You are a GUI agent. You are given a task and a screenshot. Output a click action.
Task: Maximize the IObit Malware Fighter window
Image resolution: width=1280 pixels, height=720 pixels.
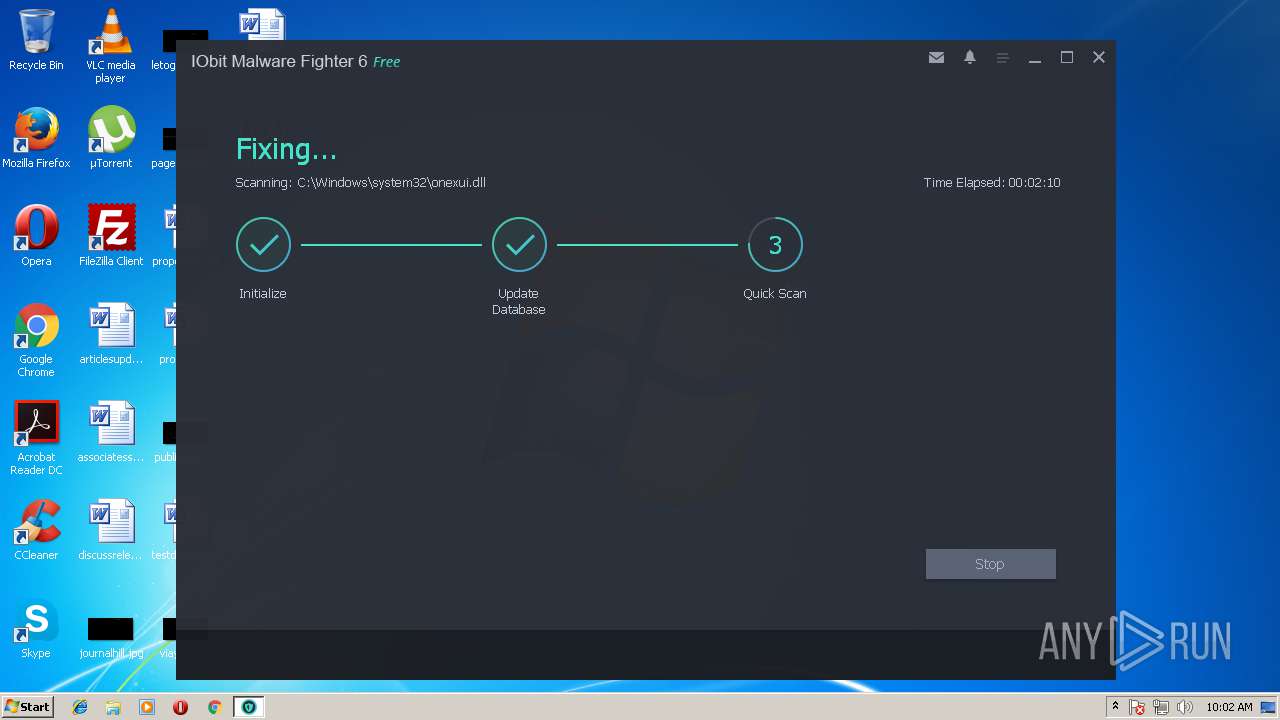point(1067,58)
